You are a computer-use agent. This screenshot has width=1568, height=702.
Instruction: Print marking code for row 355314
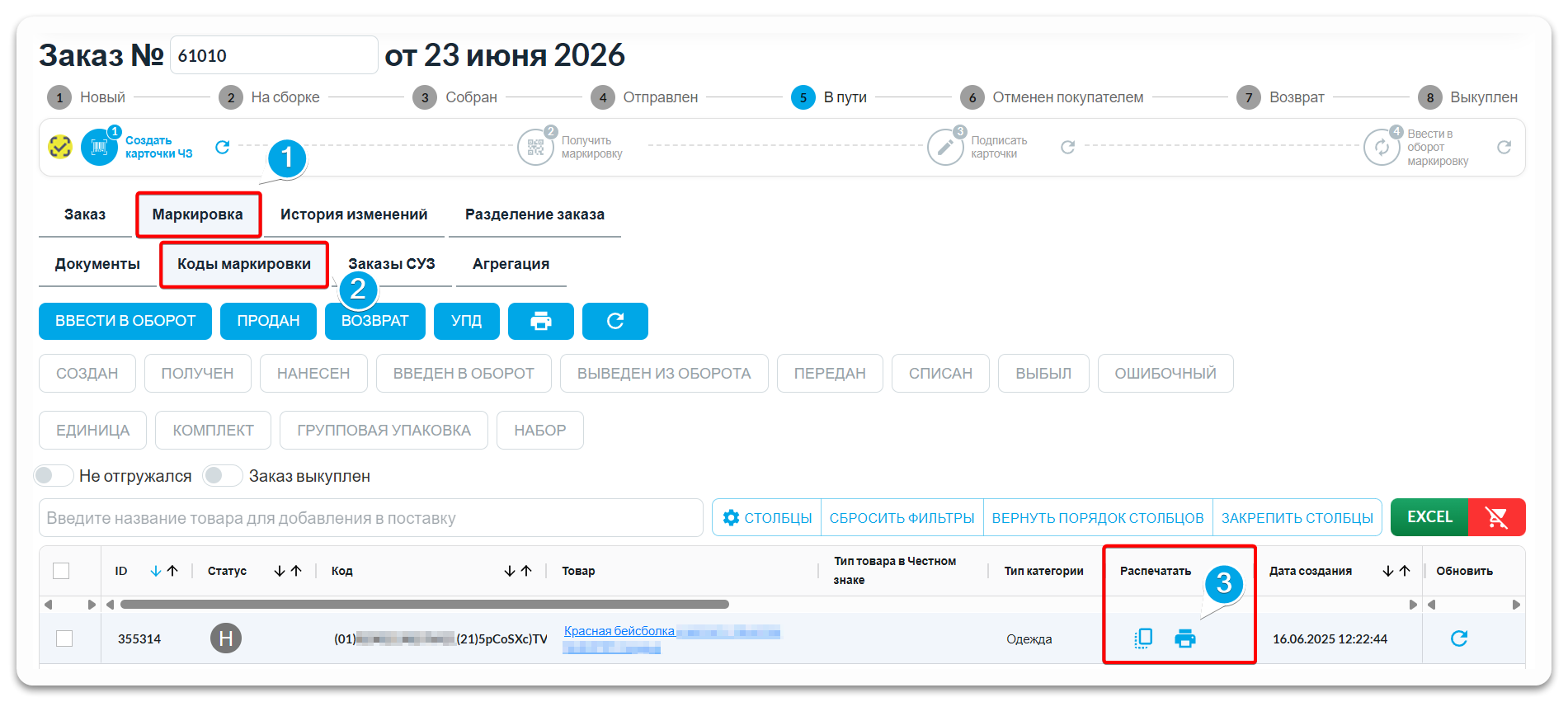coord(1185,638)
